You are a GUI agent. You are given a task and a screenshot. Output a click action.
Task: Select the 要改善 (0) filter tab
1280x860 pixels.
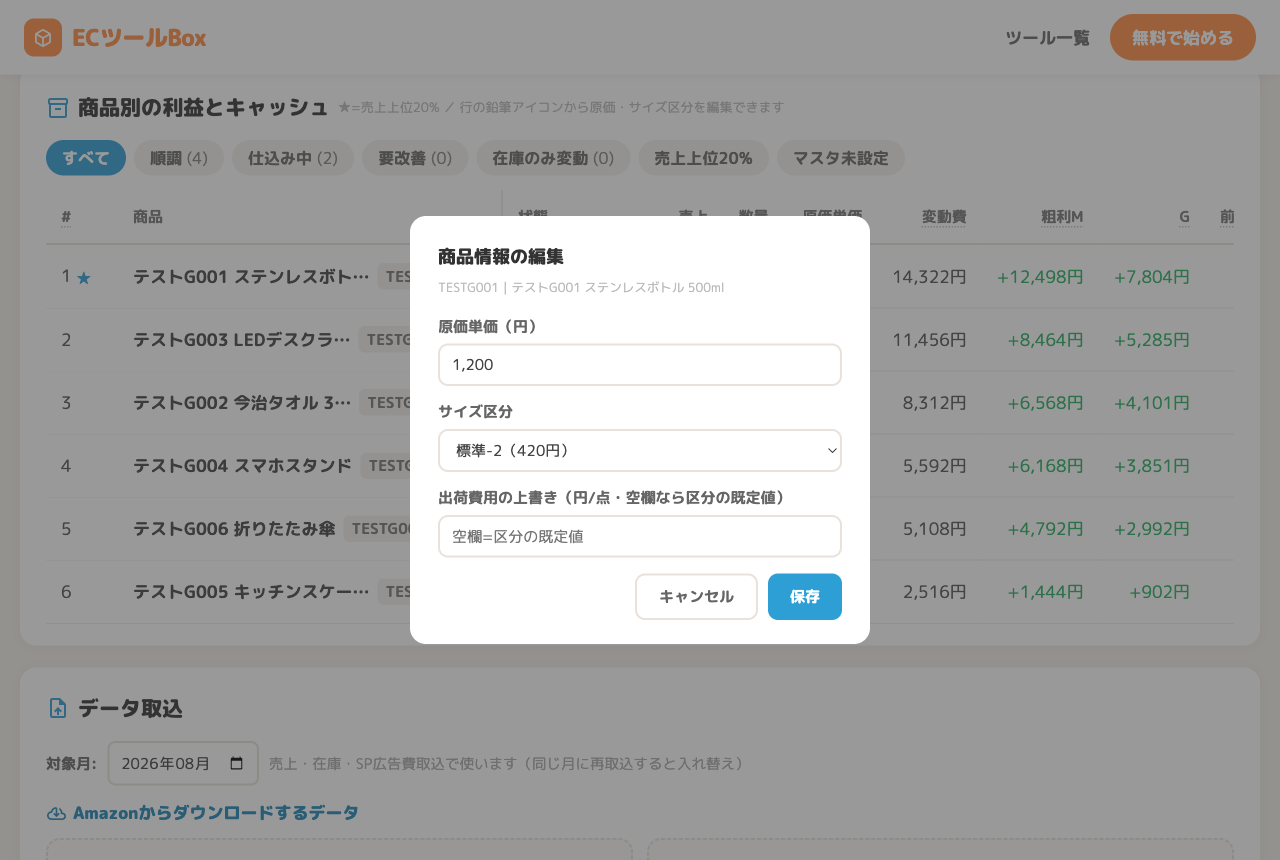[x=415, y=158]
